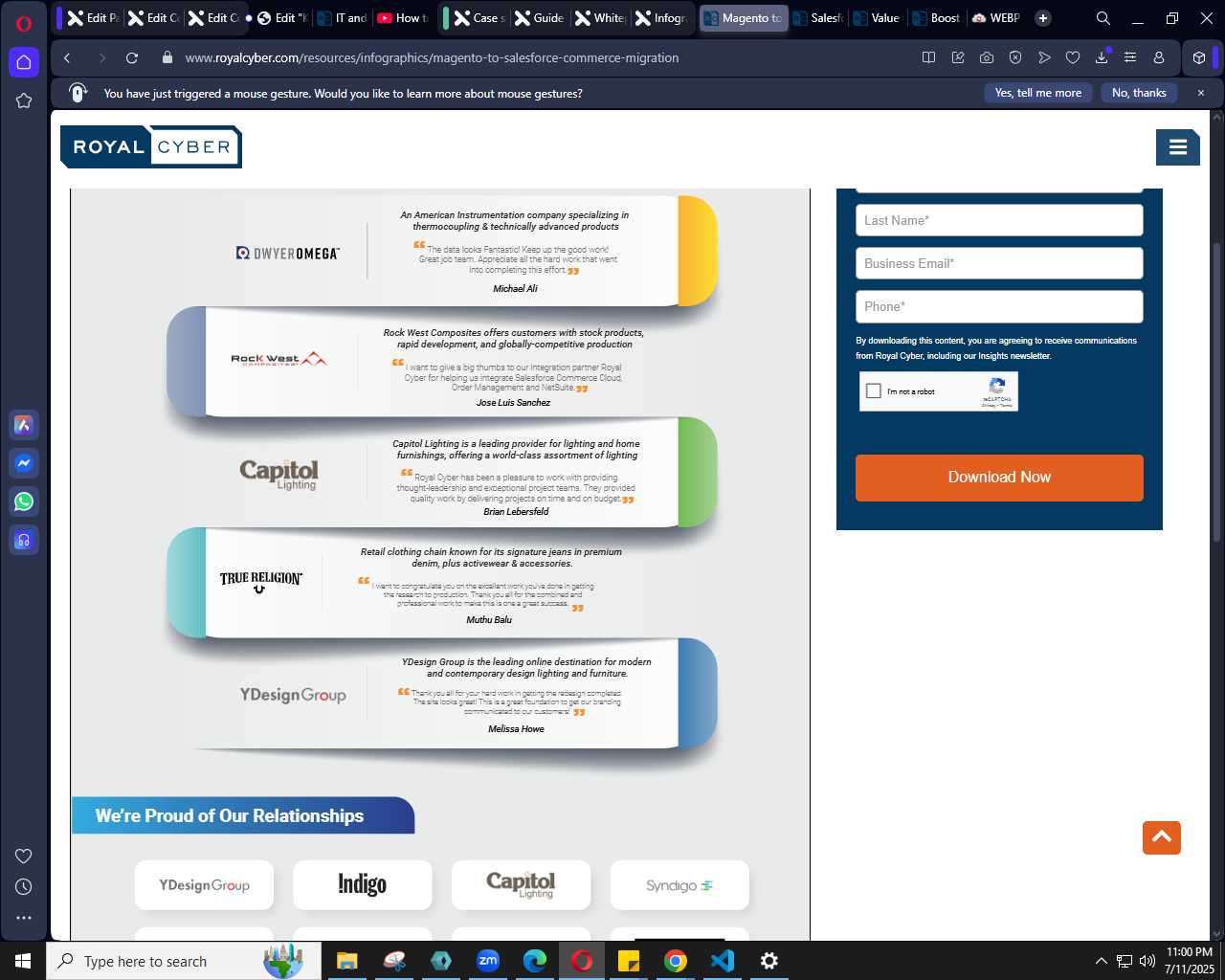Switch to the 'IT and' tab
1225x980 pixels.
343,18
